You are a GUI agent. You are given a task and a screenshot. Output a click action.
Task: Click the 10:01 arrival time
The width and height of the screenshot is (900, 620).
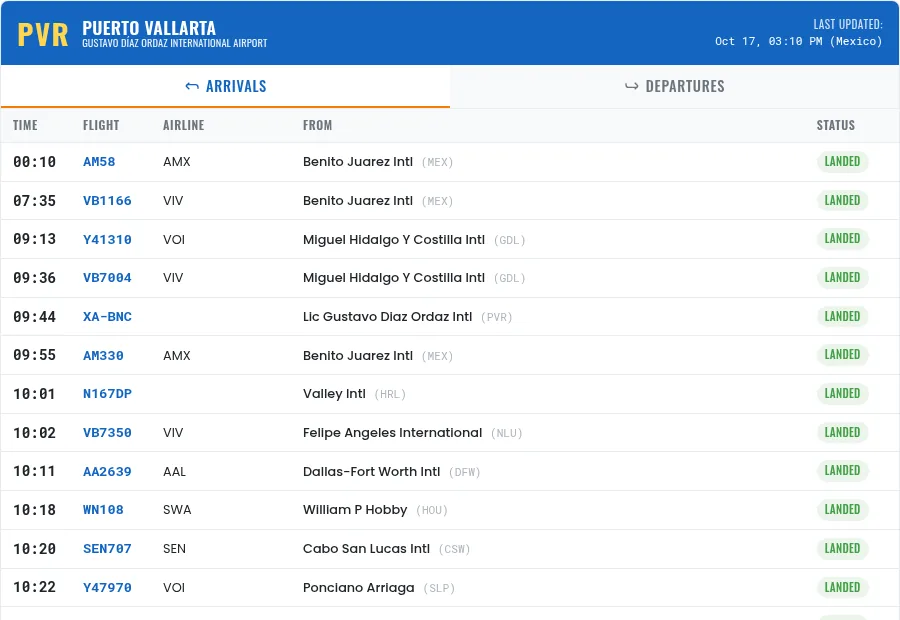click(x=34, y=394)
